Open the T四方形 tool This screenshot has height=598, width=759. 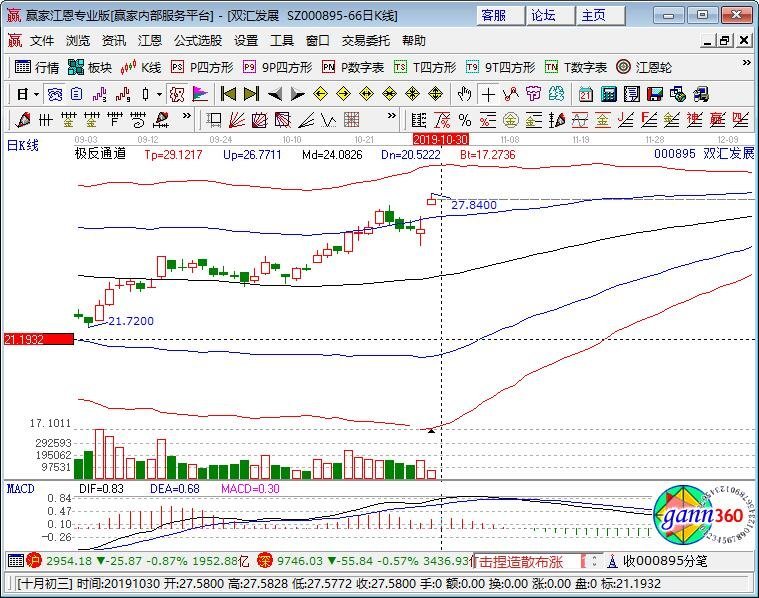point(425,67)
